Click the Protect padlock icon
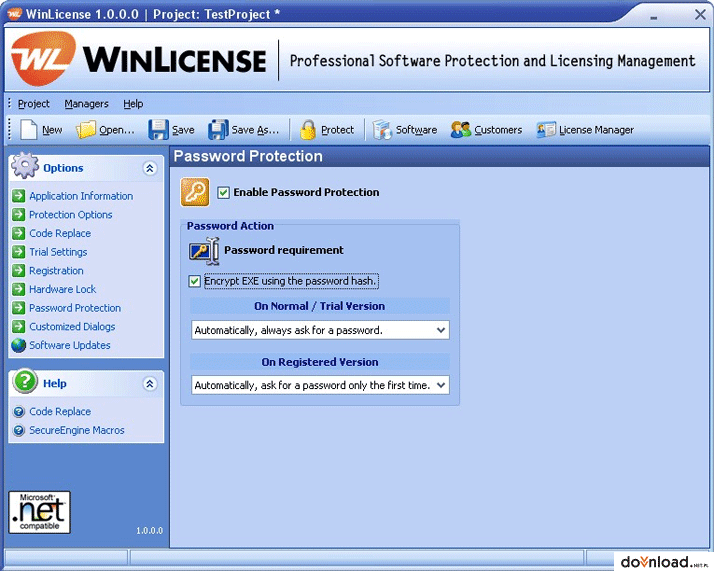Screen dimensions: 714x571 pos(308,130)
